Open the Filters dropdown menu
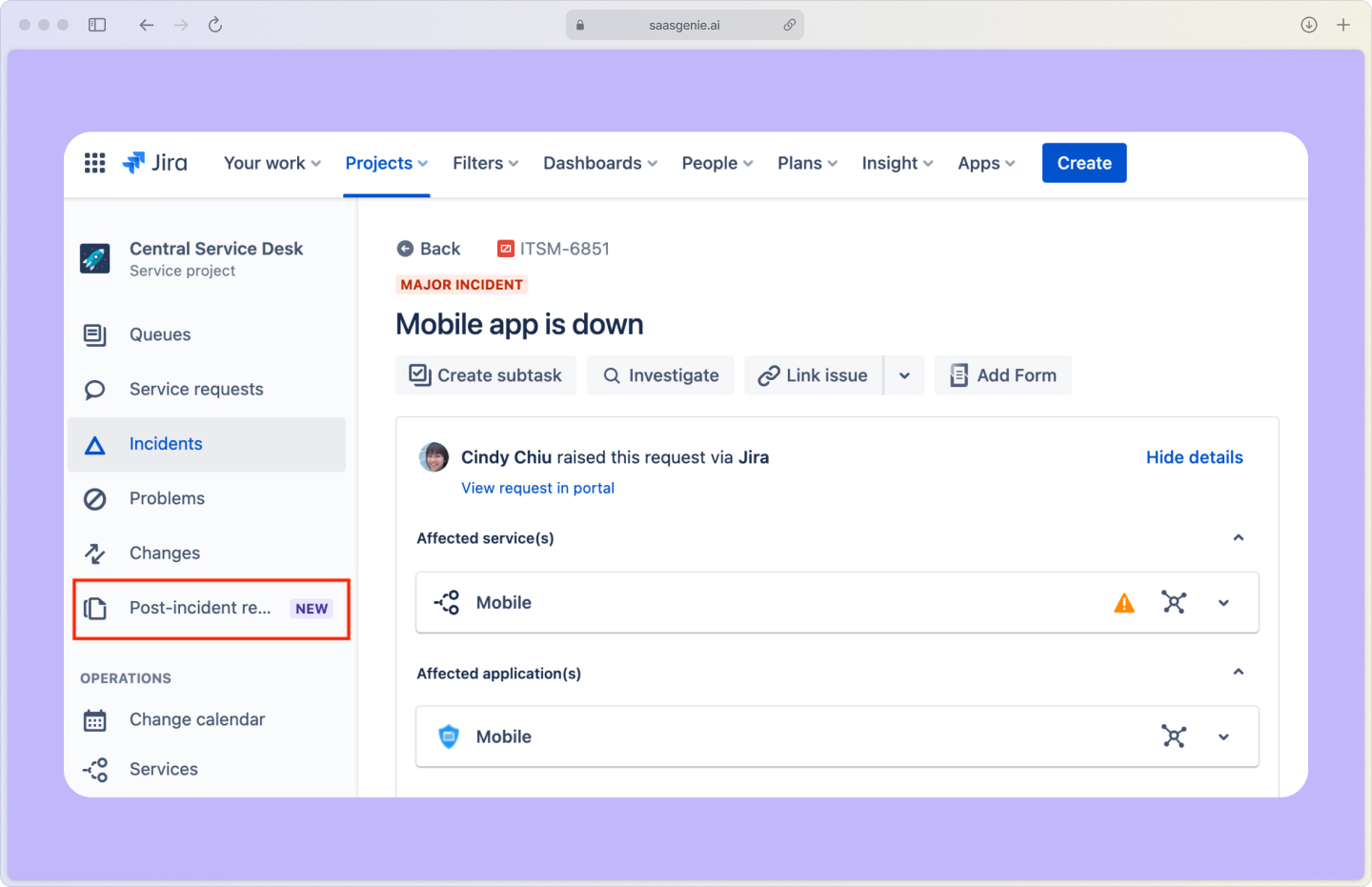Viewport: 1372px width, 887px height. (486, 163)
